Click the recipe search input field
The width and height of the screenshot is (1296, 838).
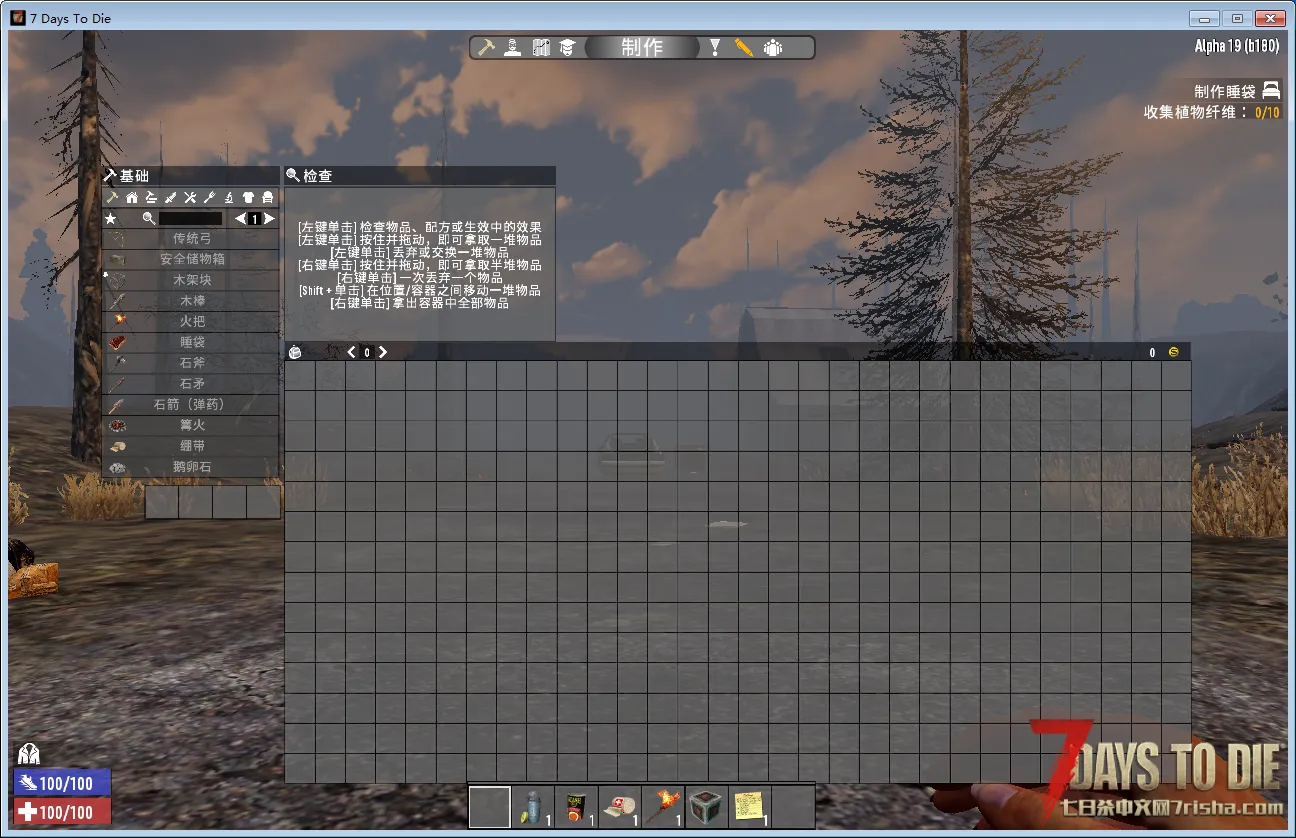[190, 218]
